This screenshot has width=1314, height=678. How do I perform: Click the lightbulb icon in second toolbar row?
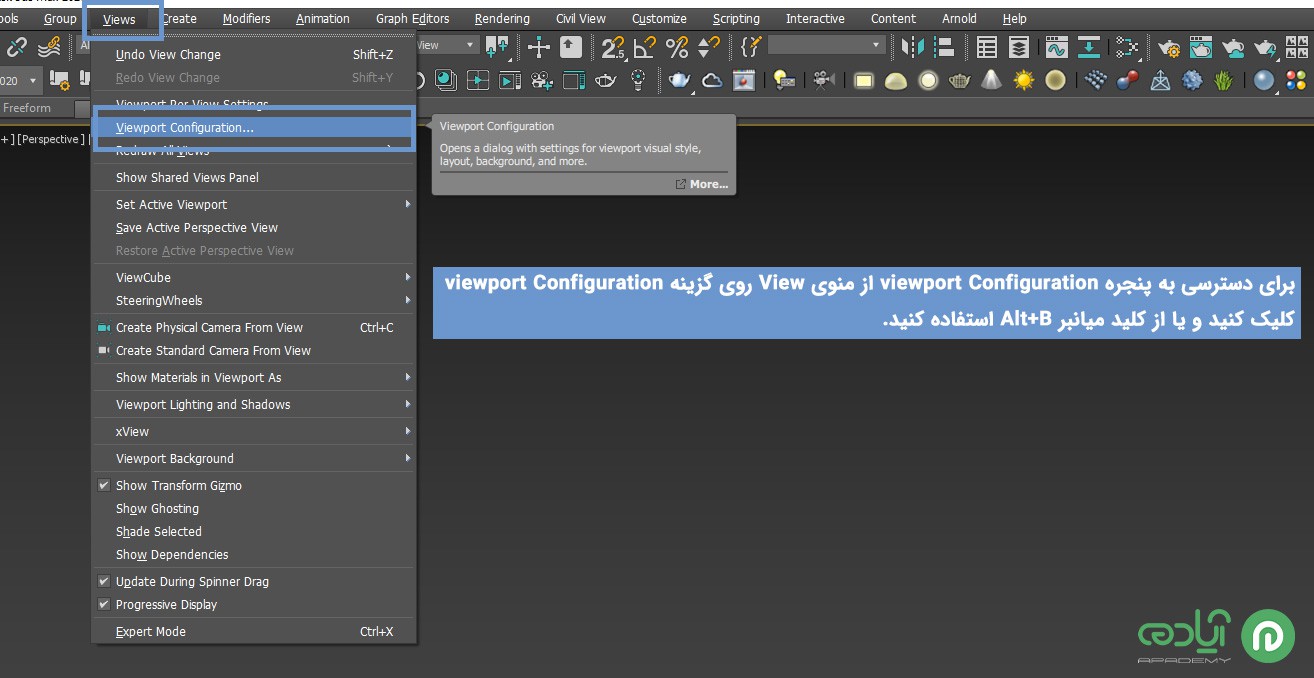(x=639, y=80)
